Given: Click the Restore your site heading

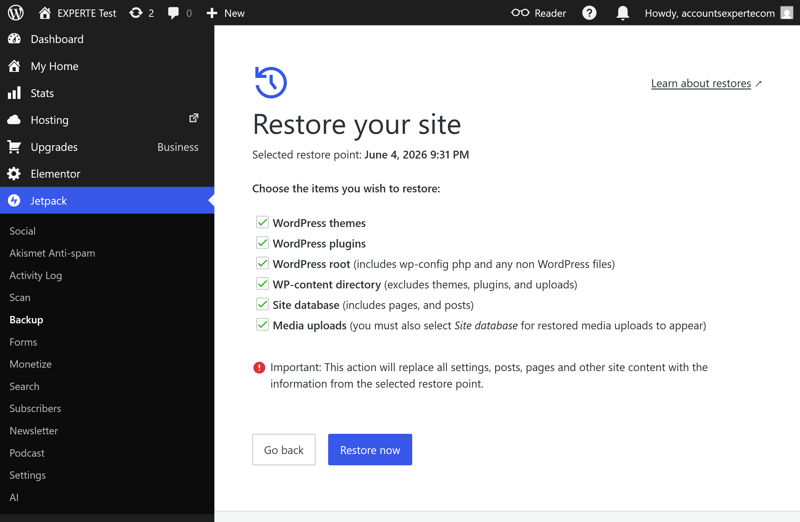Looking at the screenshot, I should click(x=357, y=125).
